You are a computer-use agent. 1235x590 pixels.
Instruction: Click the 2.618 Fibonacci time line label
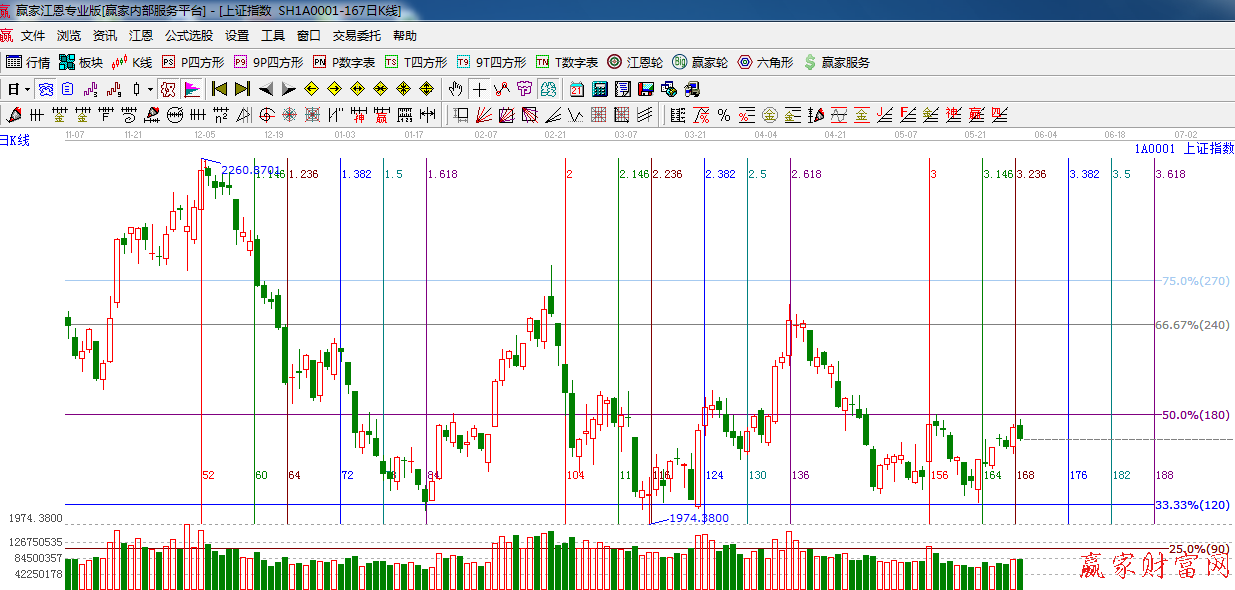pyautogui.click(x=806, y=174)
